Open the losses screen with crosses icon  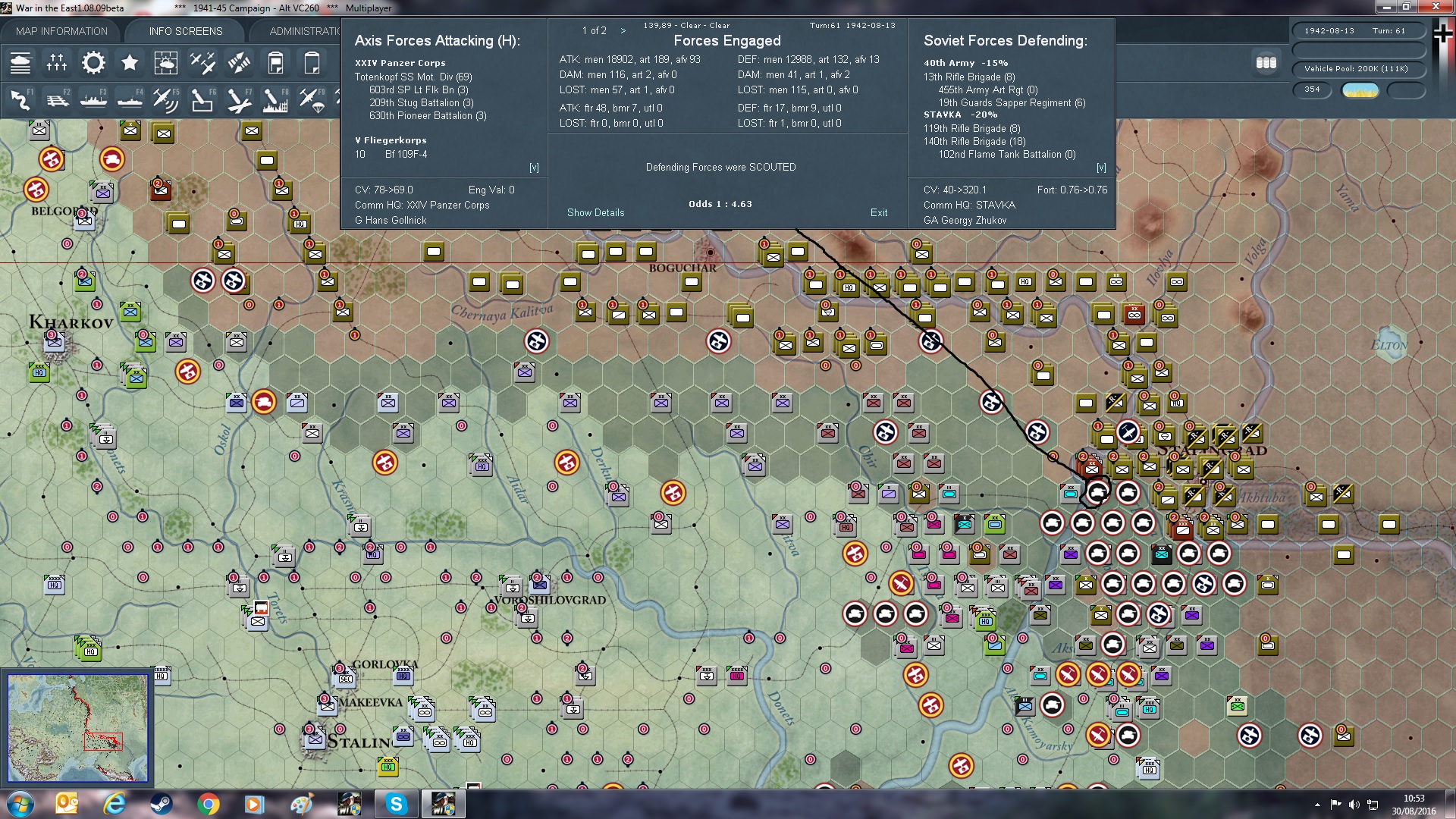click(57, 63)
